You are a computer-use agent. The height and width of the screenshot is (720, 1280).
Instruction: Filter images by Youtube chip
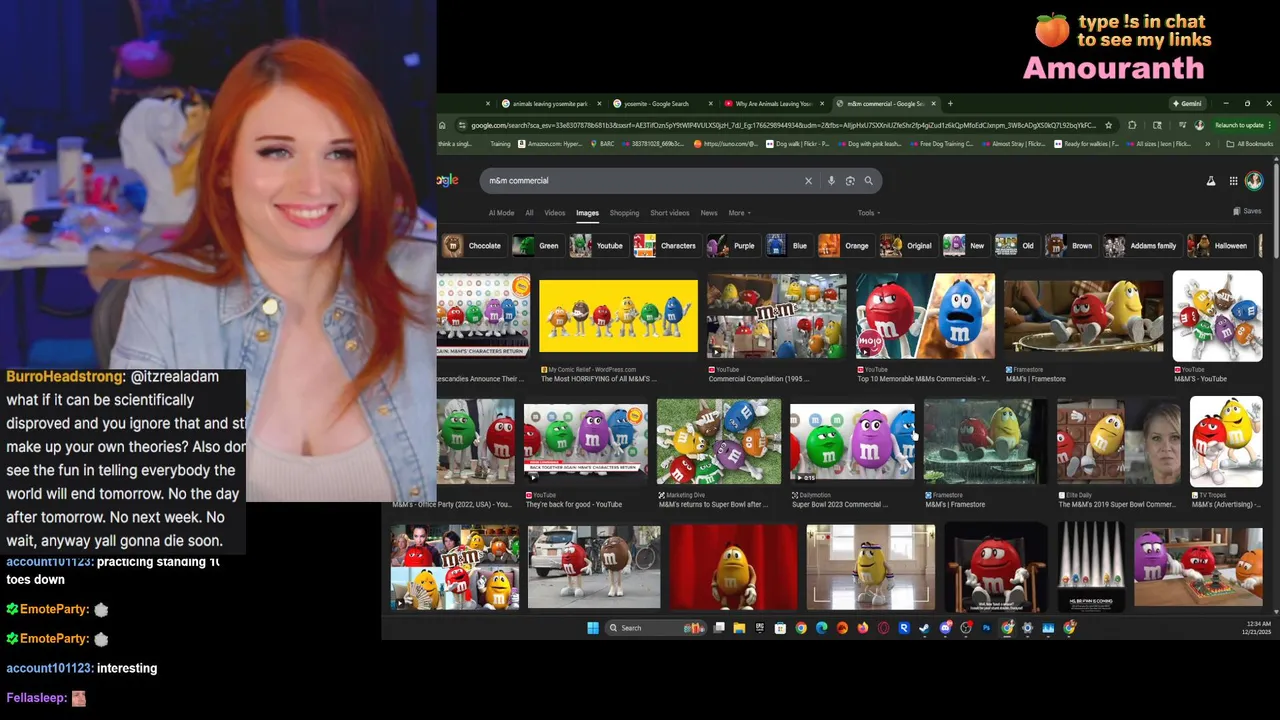597,246
